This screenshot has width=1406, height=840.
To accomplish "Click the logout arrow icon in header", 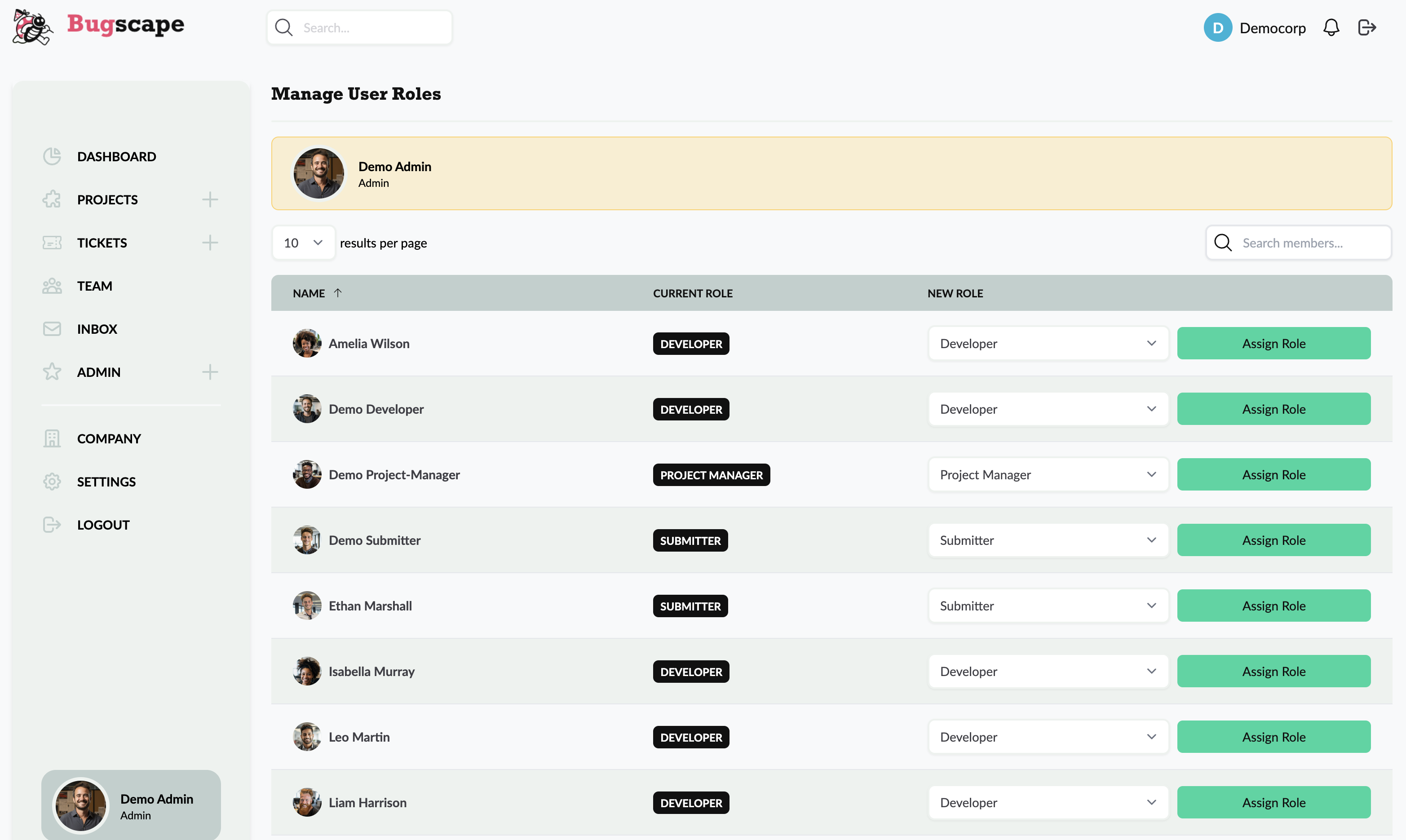I will (x=1367, y=28).
